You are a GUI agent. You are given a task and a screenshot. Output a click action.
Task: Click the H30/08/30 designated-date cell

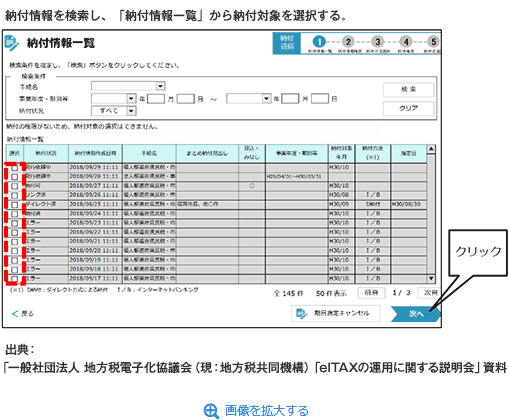(409, 204)
